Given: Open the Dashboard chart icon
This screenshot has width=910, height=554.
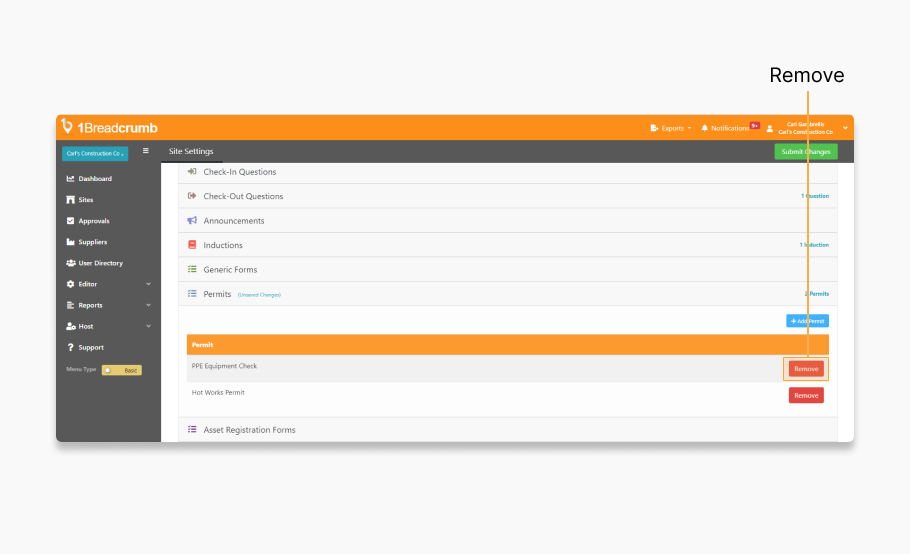Looking at the screenshot, I should (x=70, y=179).
